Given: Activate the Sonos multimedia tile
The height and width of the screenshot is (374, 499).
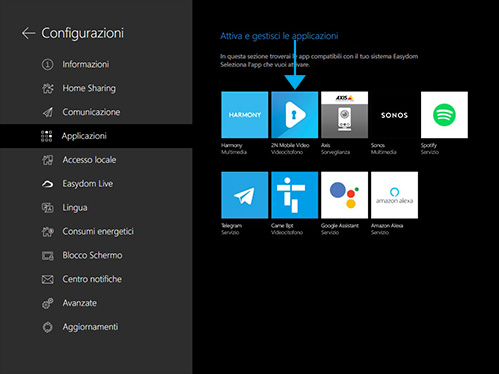Looking at the screenshot, I should tap(394, 115).
